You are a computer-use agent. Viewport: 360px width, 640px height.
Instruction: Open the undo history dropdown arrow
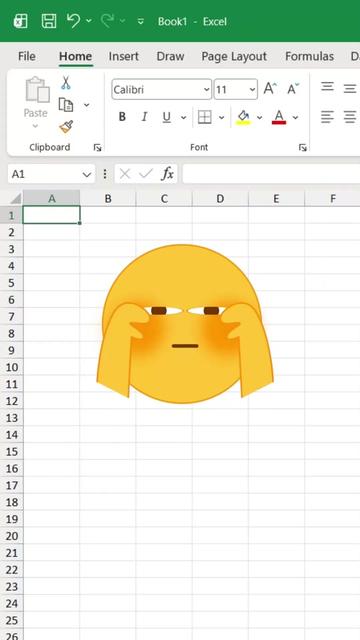click(x=89, y=21)
